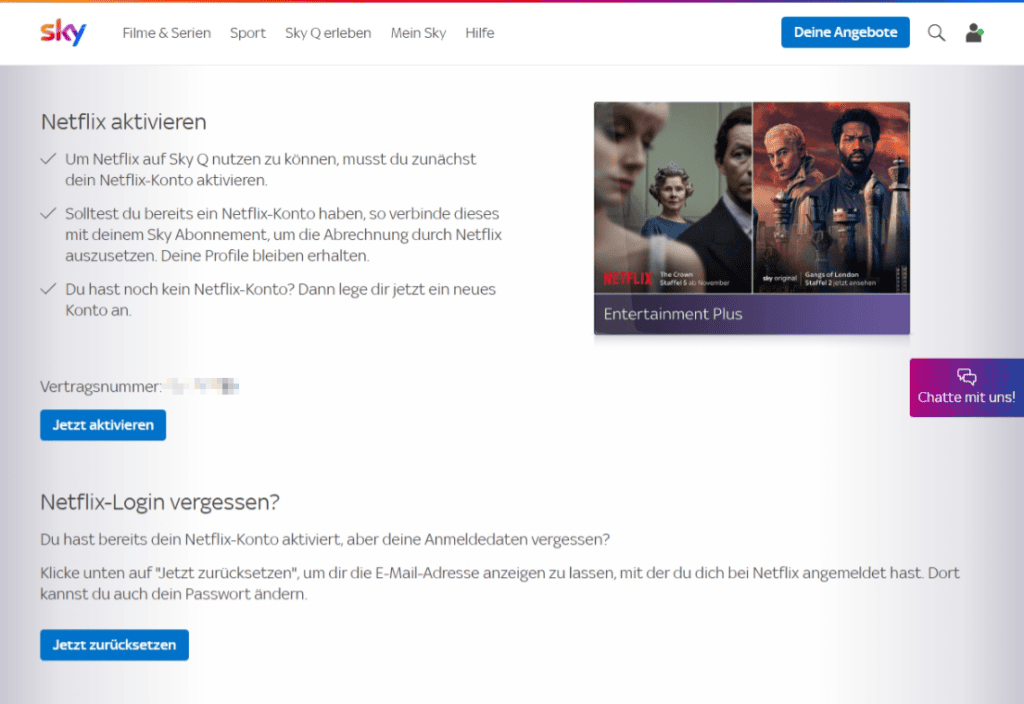1024x704 pixels.
Task: Open the Filme & Serien menu
Action: (166, 32)
